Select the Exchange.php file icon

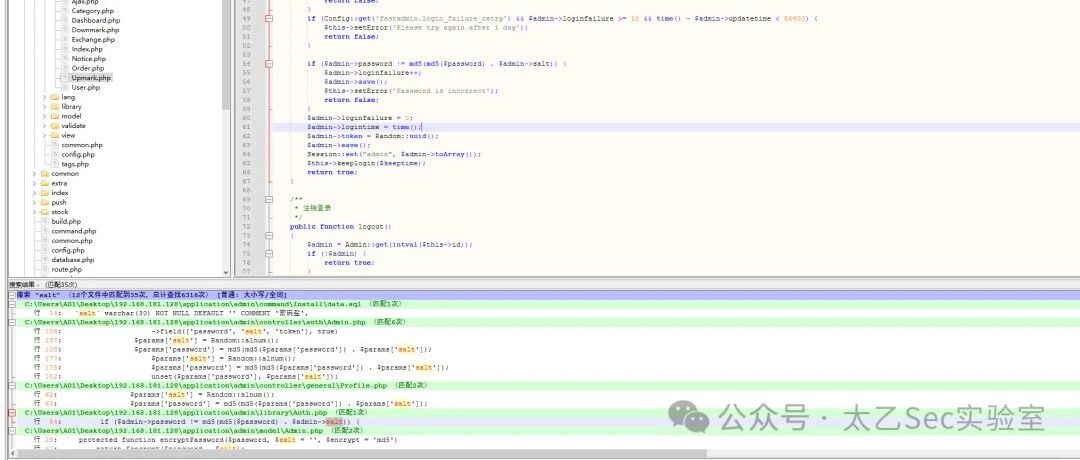pos(65,40)
